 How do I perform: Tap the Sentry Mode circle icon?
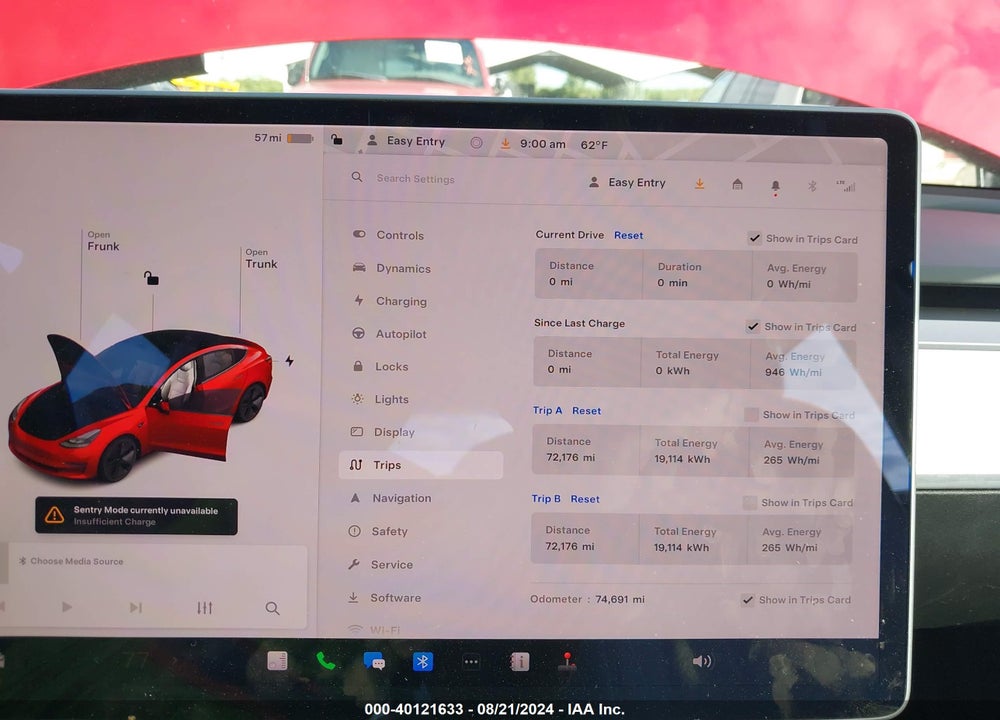476,143
